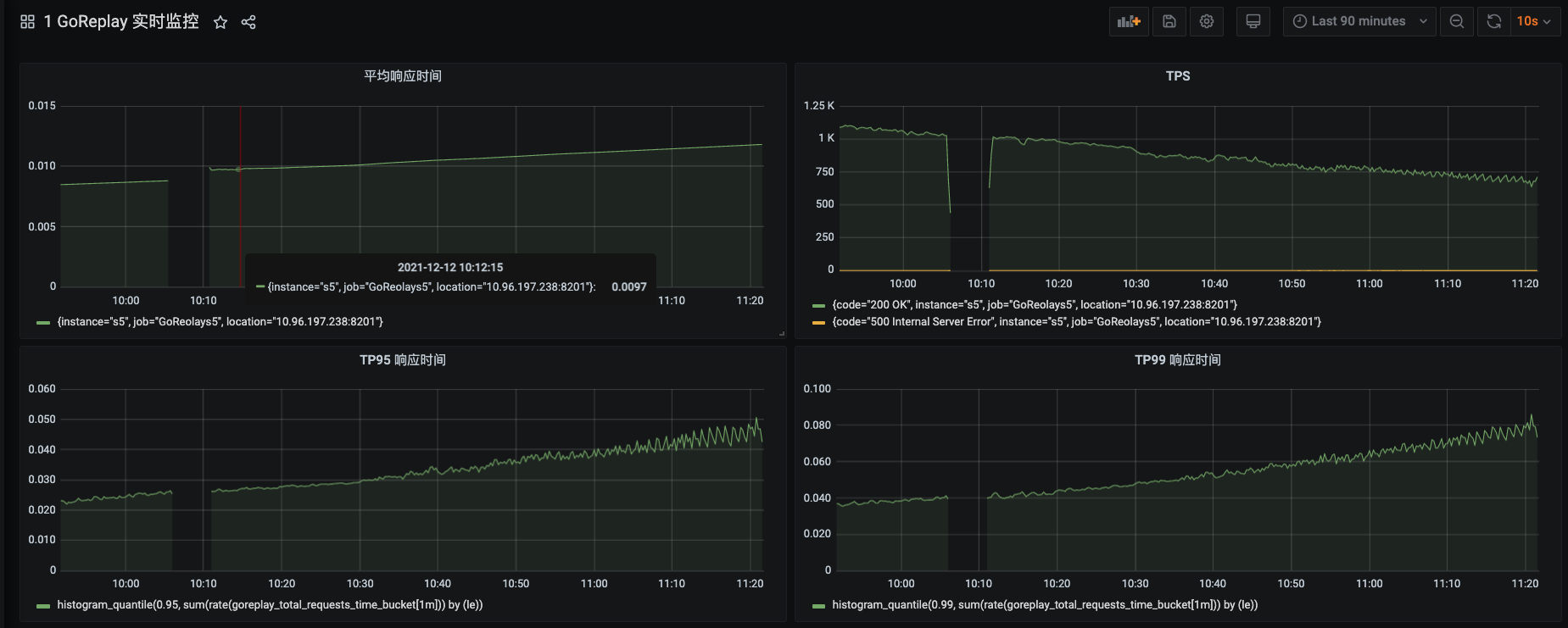Open the Last 90 minutes time picker
The image size is (1568, 628).
(x=1359, y=21)
